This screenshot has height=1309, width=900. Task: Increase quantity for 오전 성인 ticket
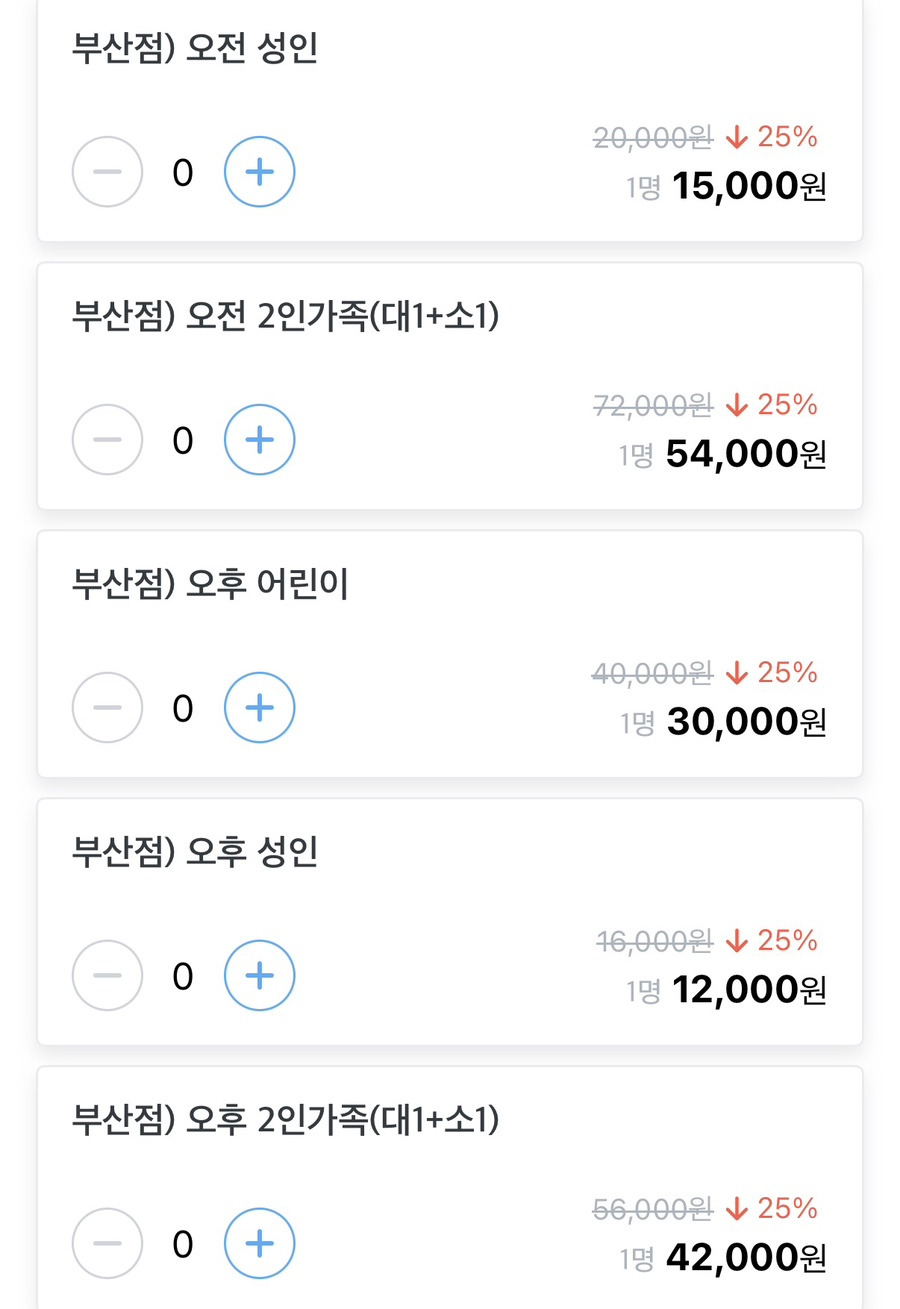coord(259,172)
